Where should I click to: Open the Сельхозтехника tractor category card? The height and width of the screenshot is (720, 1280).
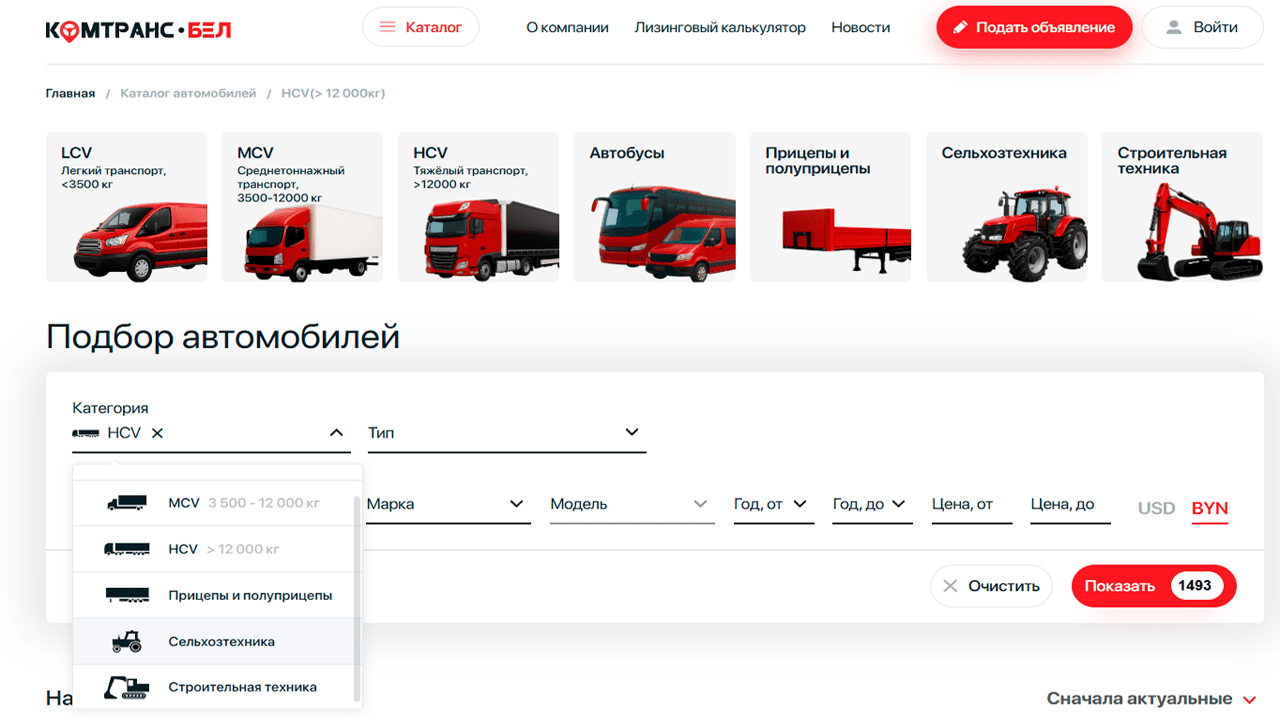coord(1006,207)
